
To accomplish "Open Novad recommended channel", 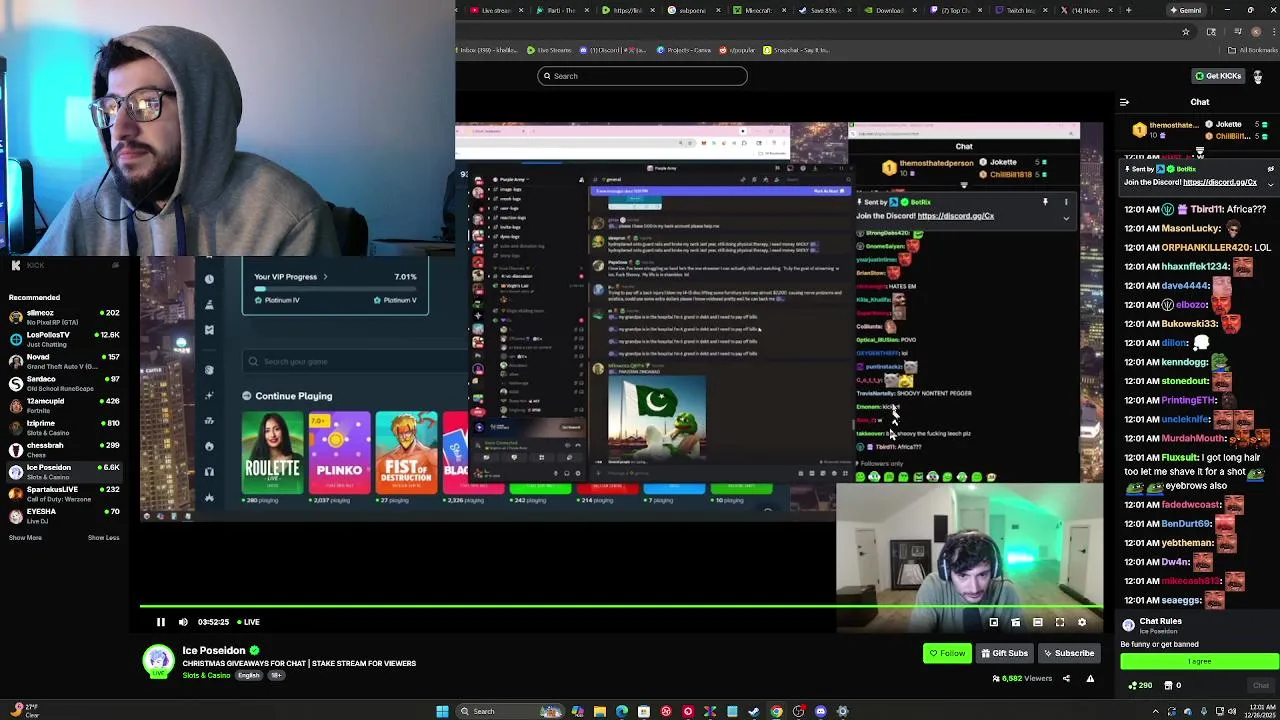I will [64, 360].
